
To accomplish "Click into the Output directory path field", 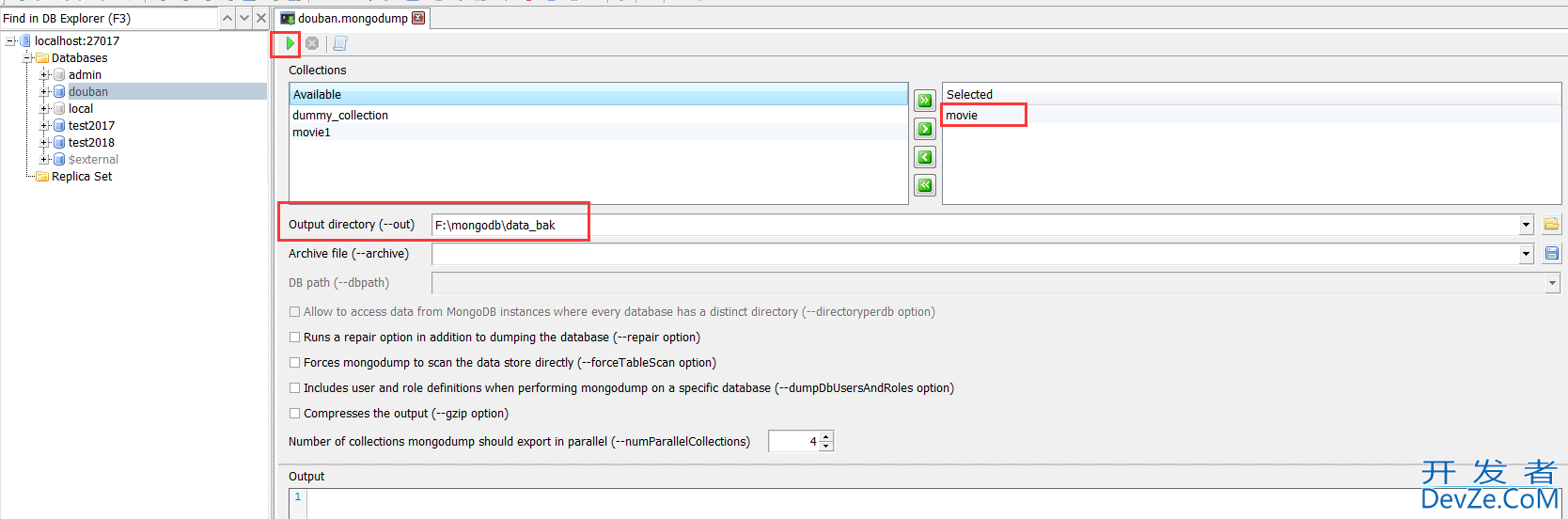I will [x=975, y=225].
